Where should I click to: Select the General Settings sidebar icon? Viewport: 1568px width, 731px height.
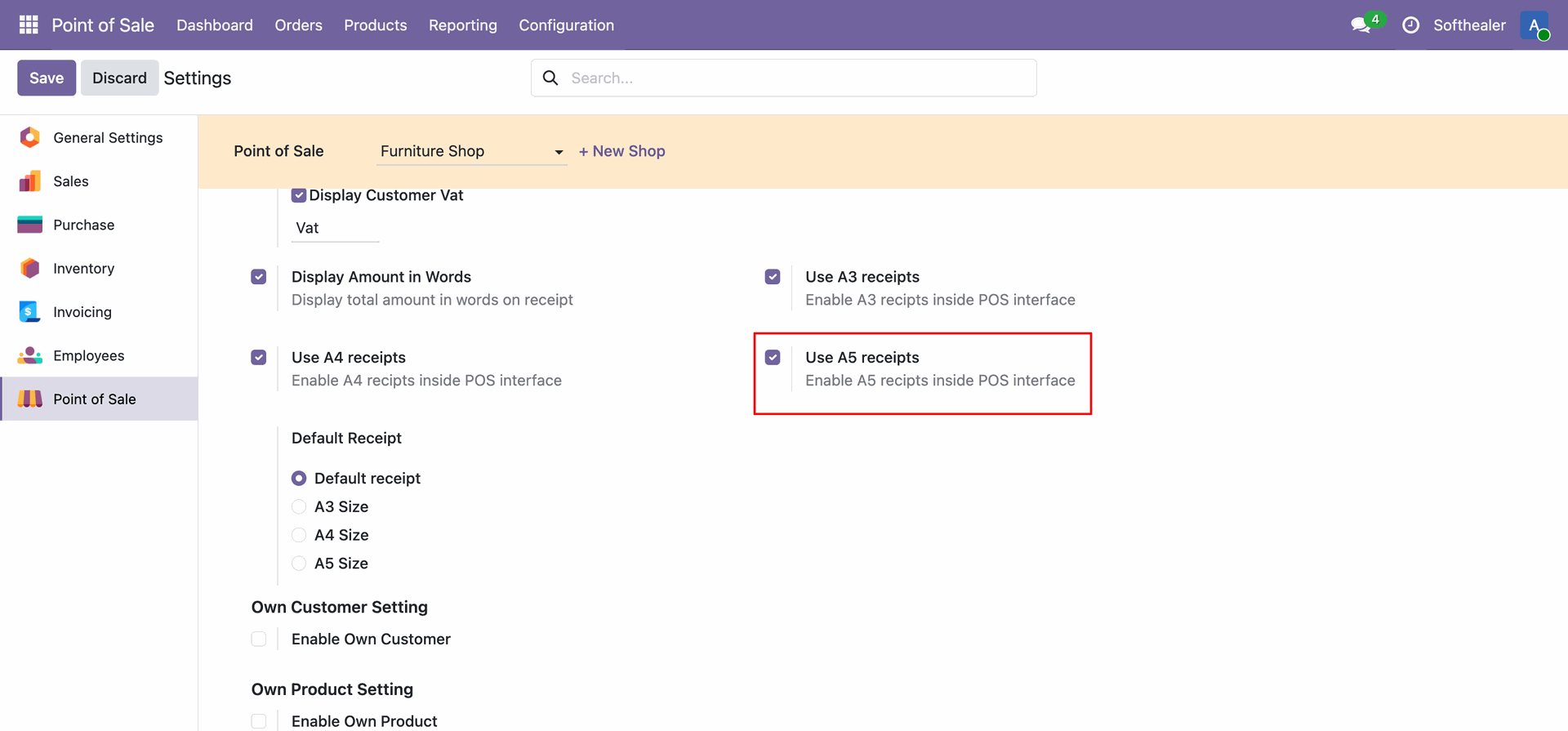29,137
